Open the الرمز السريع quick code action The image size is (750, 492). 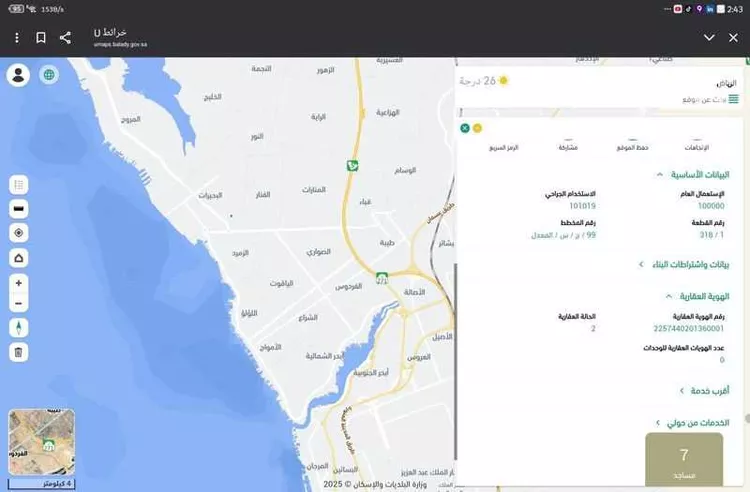tap(504, 146)
